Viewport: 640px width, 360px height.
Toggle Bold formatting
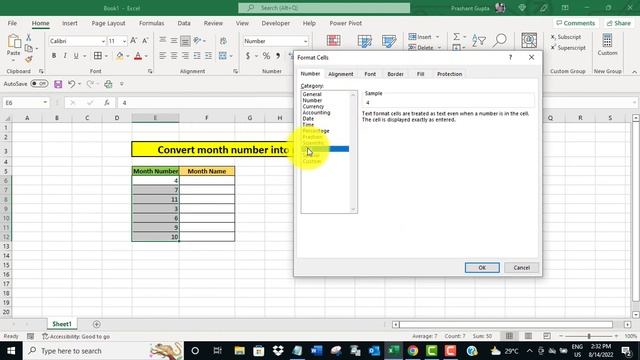54,56
